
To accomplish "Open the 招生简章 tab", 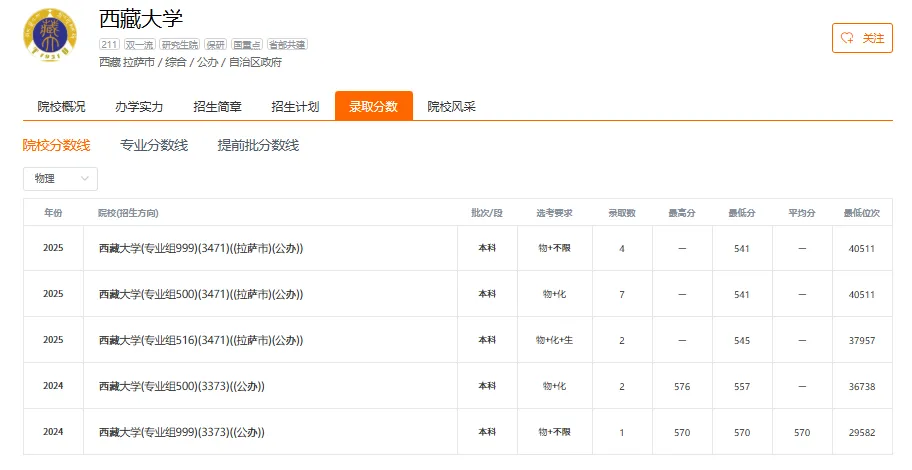I will pyautogui.click(x=217, y=106).
